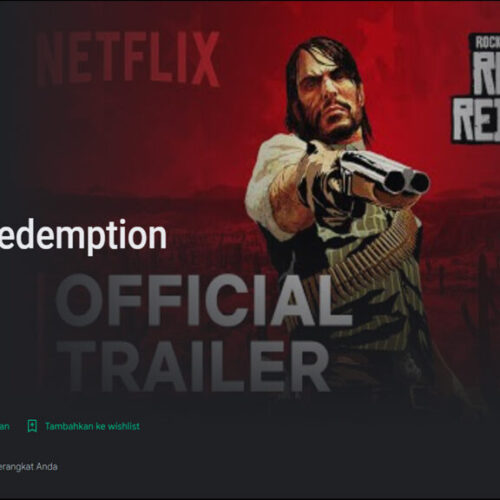This screenshot has height=500, width=500.
Task: Click the double-barrel shotgun muzzle
Action: pos(407,182)
